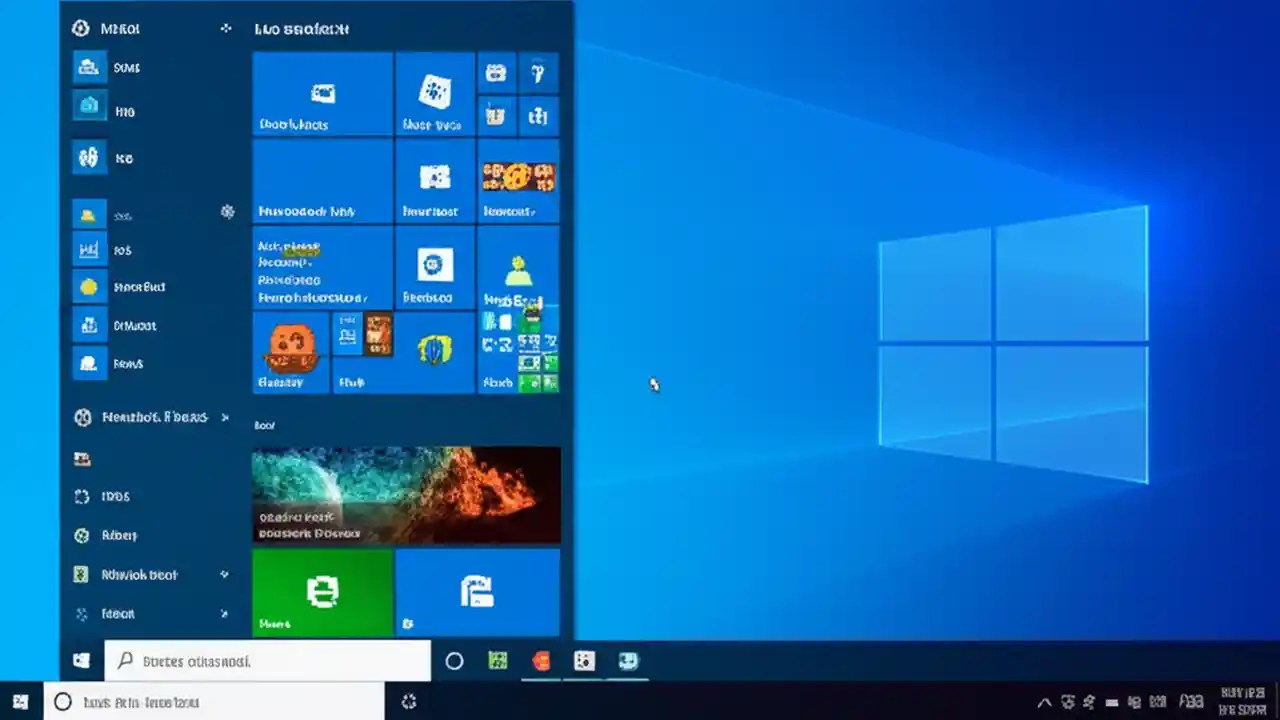Open the Settings gear in the Start sidebar

228,212
